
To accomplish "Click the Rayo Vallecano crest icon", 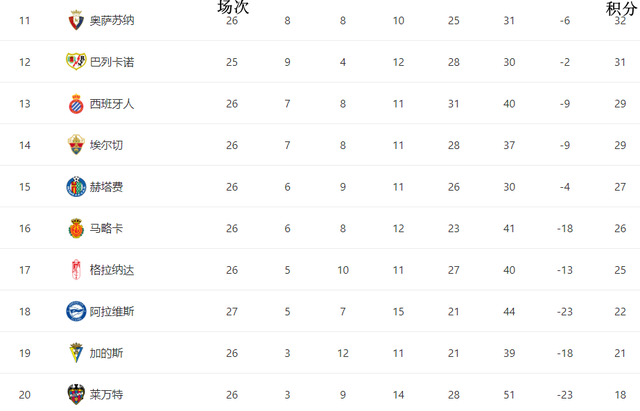I will [x=76, y=62].
